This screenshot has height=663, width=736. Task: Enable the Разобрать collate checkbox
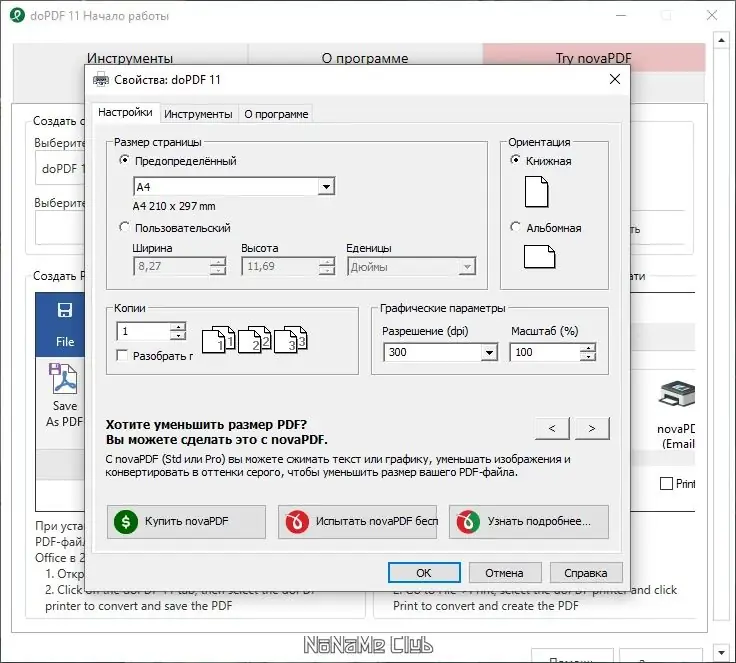[122, 355]
